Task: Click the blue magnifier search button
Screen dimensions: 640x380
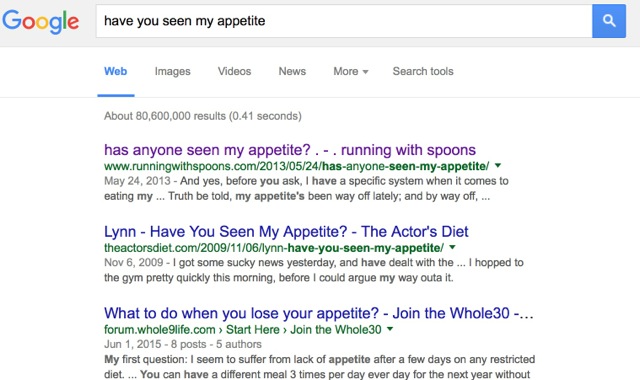Action: (609, 21)
